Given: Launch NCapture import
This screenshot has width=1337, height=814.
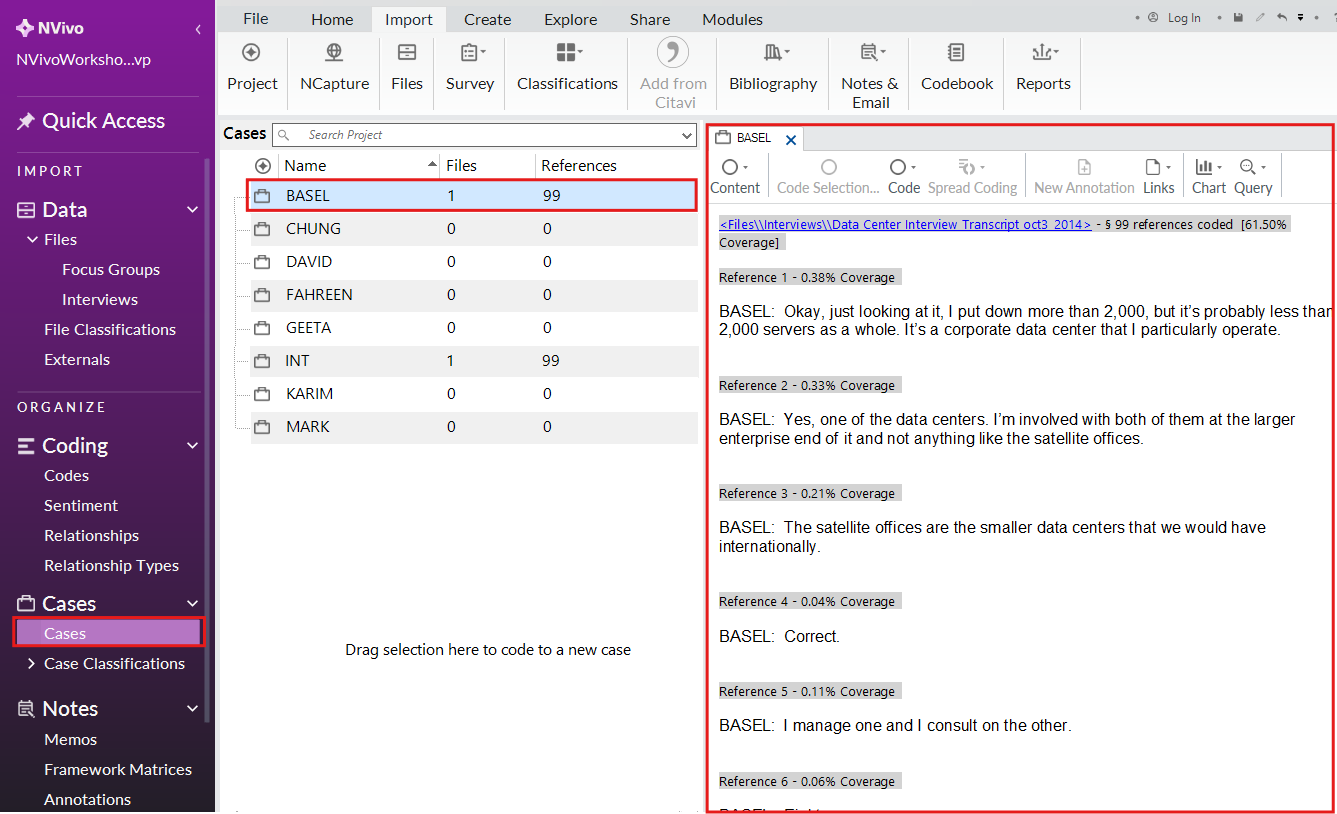Looking at the screenshot, I should point(334,68).
